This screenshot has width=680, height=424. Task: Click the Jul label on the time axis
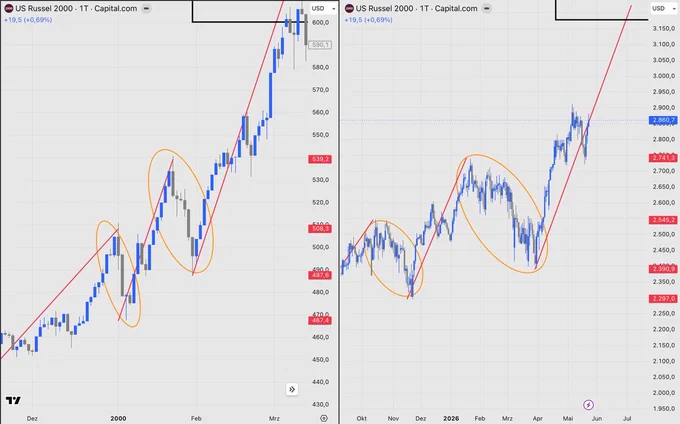pyautogui.click(x=627, y=418)
